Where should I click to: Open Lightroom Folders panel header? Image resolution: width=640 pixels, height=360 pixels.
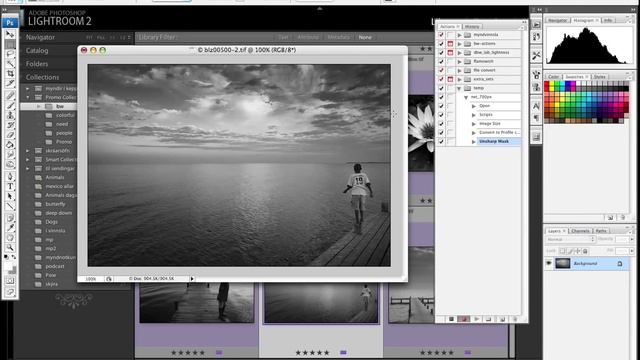(37, 64)
